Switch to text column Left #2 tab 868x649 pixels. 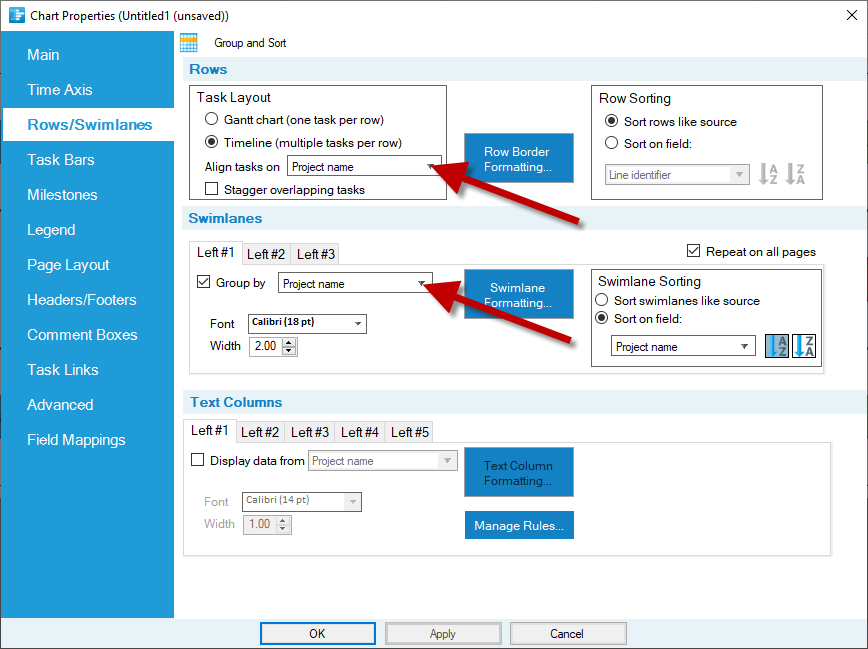(260, 432)
